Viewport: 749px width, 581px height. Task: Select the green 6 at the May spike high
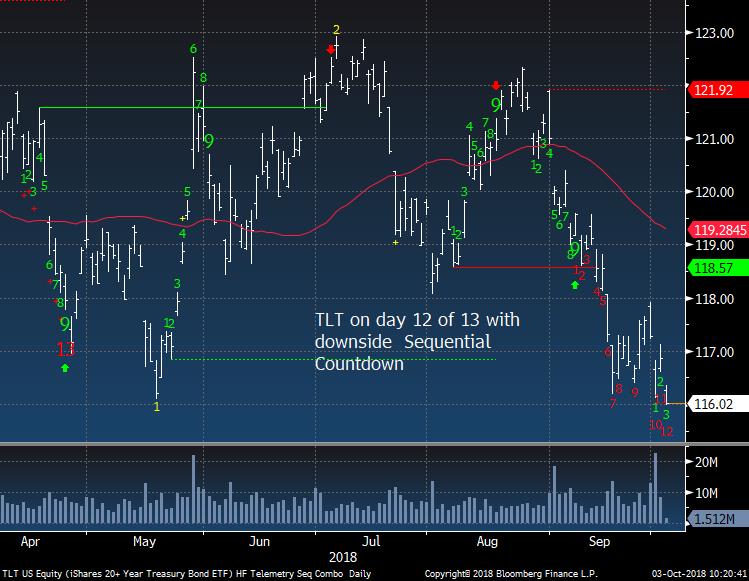click(x=193, y=48)
